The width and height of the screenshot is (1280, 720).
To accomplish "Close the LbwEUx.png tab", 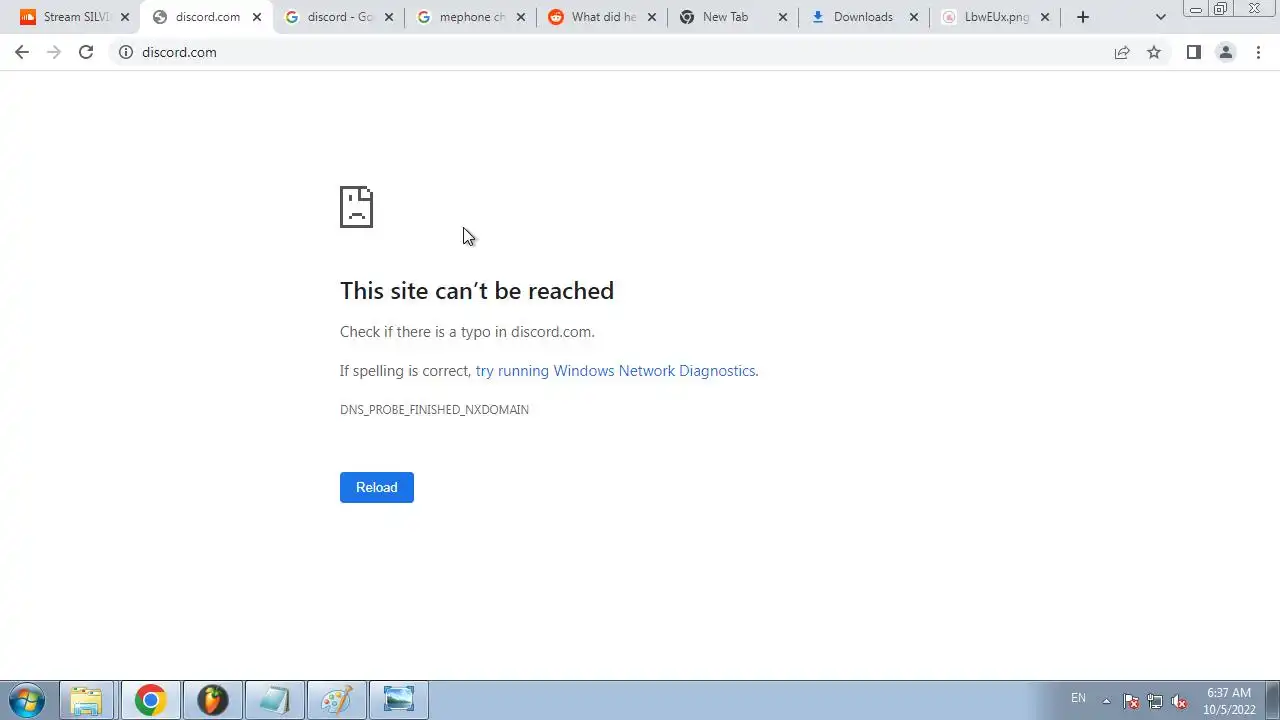I will click(1045, 17).
